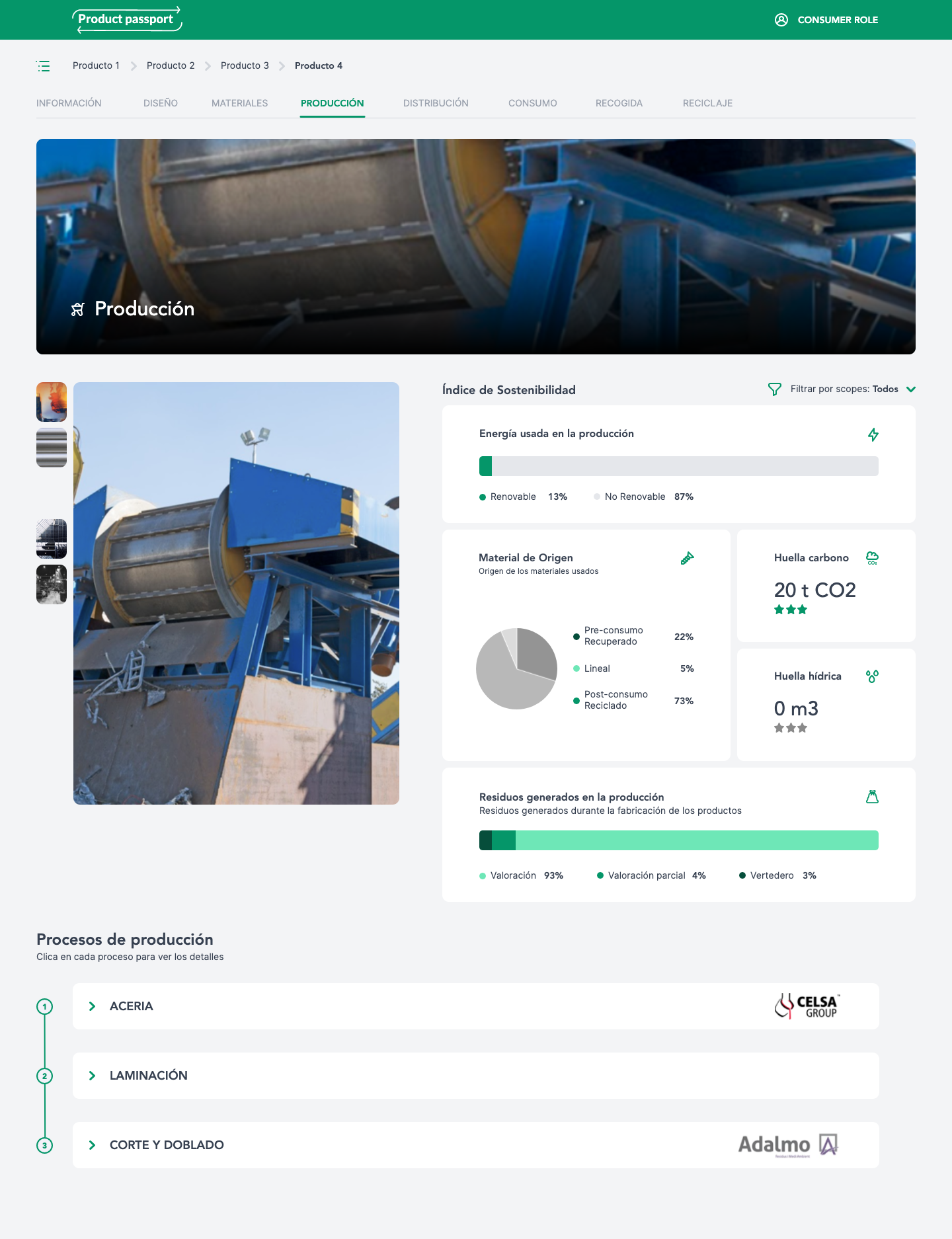This screenshot has width=952, height=1239.
Task: Click the Procesos de producción heading
Action: coord(125,939)
